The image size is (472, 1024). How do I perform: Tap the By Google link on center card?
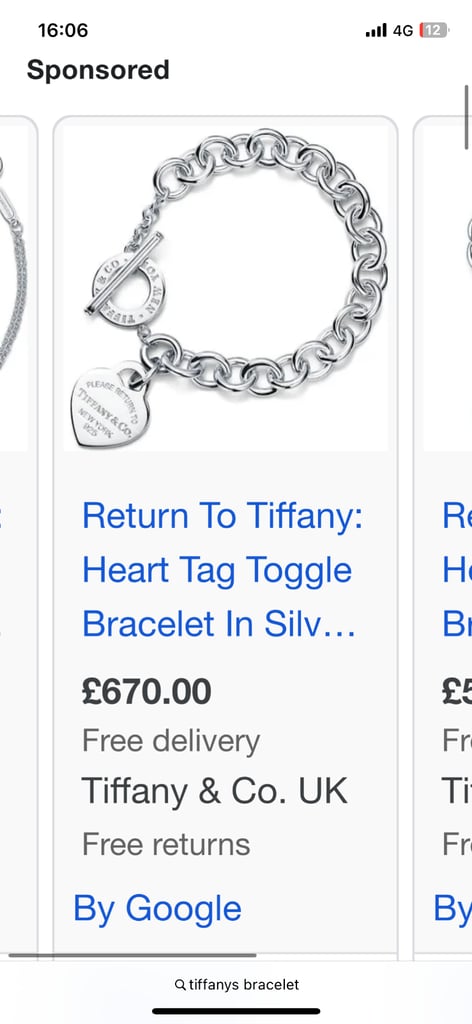click(x=157, y=908)
